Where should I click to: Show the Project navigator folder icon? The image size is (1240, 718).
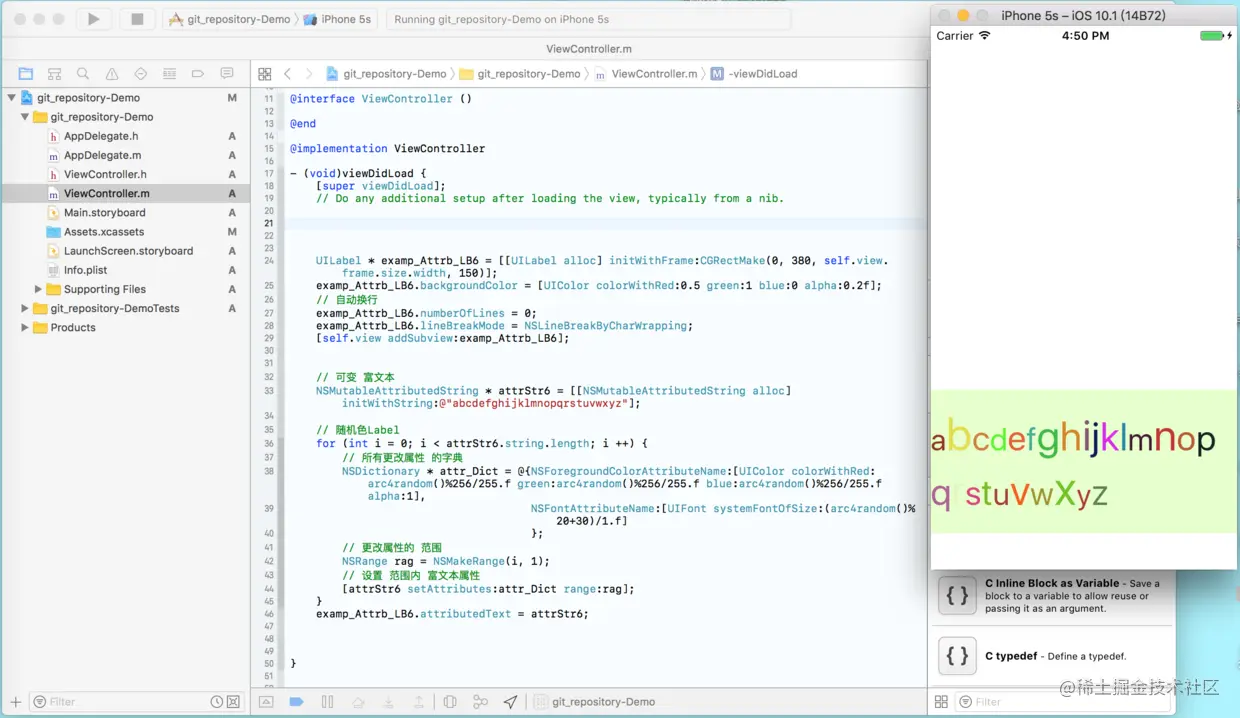tap(26, 74)
